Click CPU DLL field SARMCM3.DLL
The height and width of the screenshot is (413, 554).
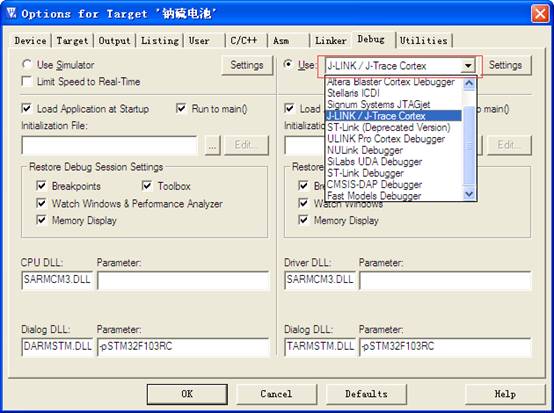(57, 280)
